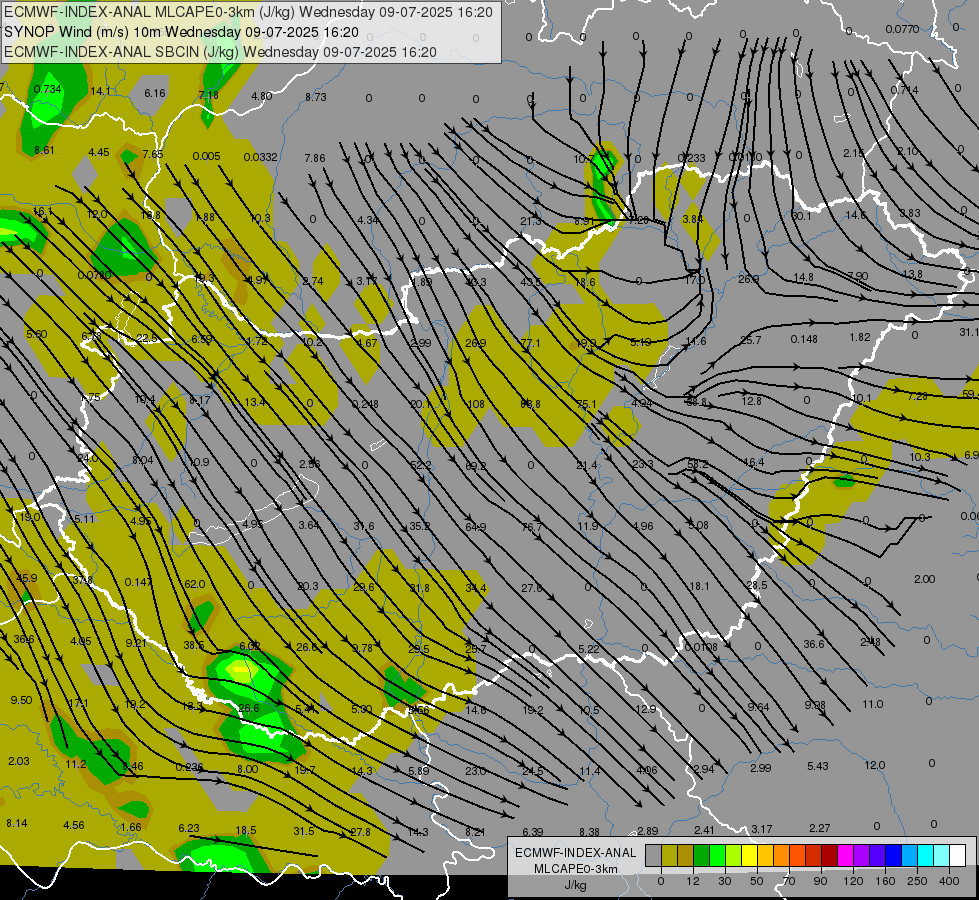Screen dimensions: 979x900
Task: Click the legend scale value 120
Action: tap(853, 881)
